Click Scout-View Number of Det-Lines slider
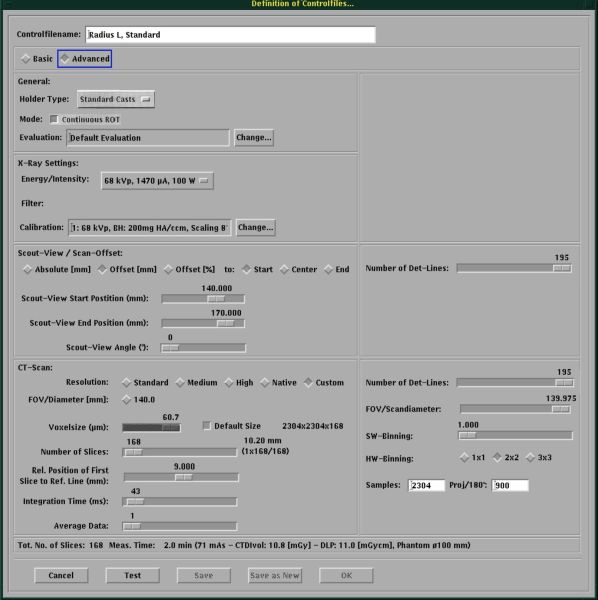 [514, 268]
